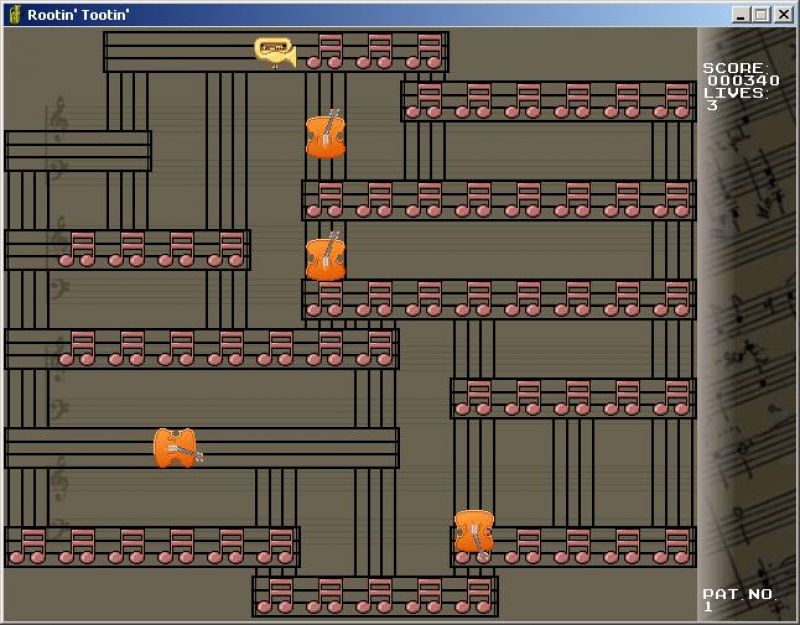Click the note directly beneath the middle cello
The width and height of the screenshot is (800, 625).
tap(324, 299)
